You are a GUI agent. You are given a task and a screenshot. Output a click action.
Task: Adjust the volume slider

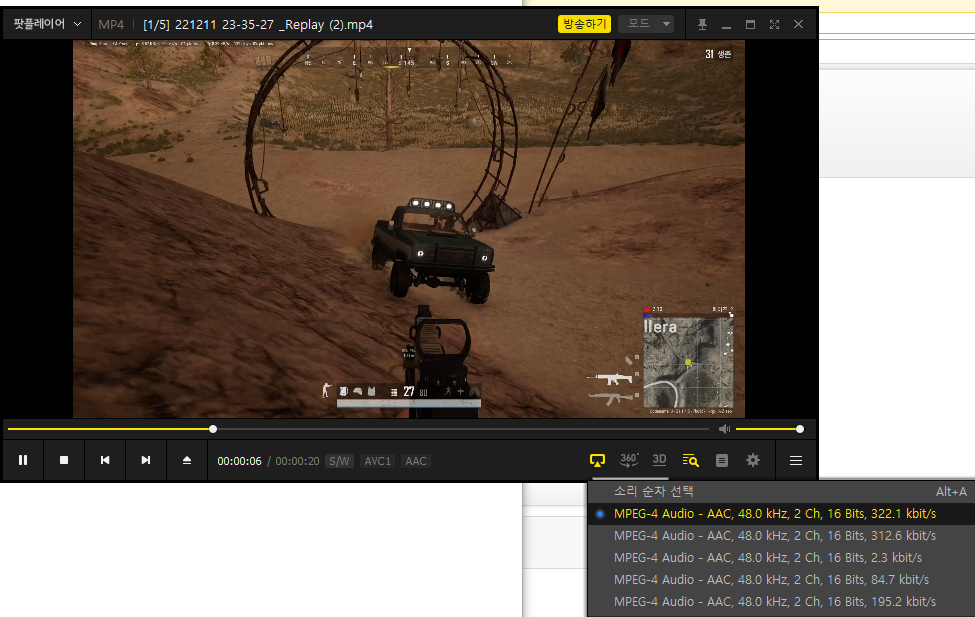point(769,429)
